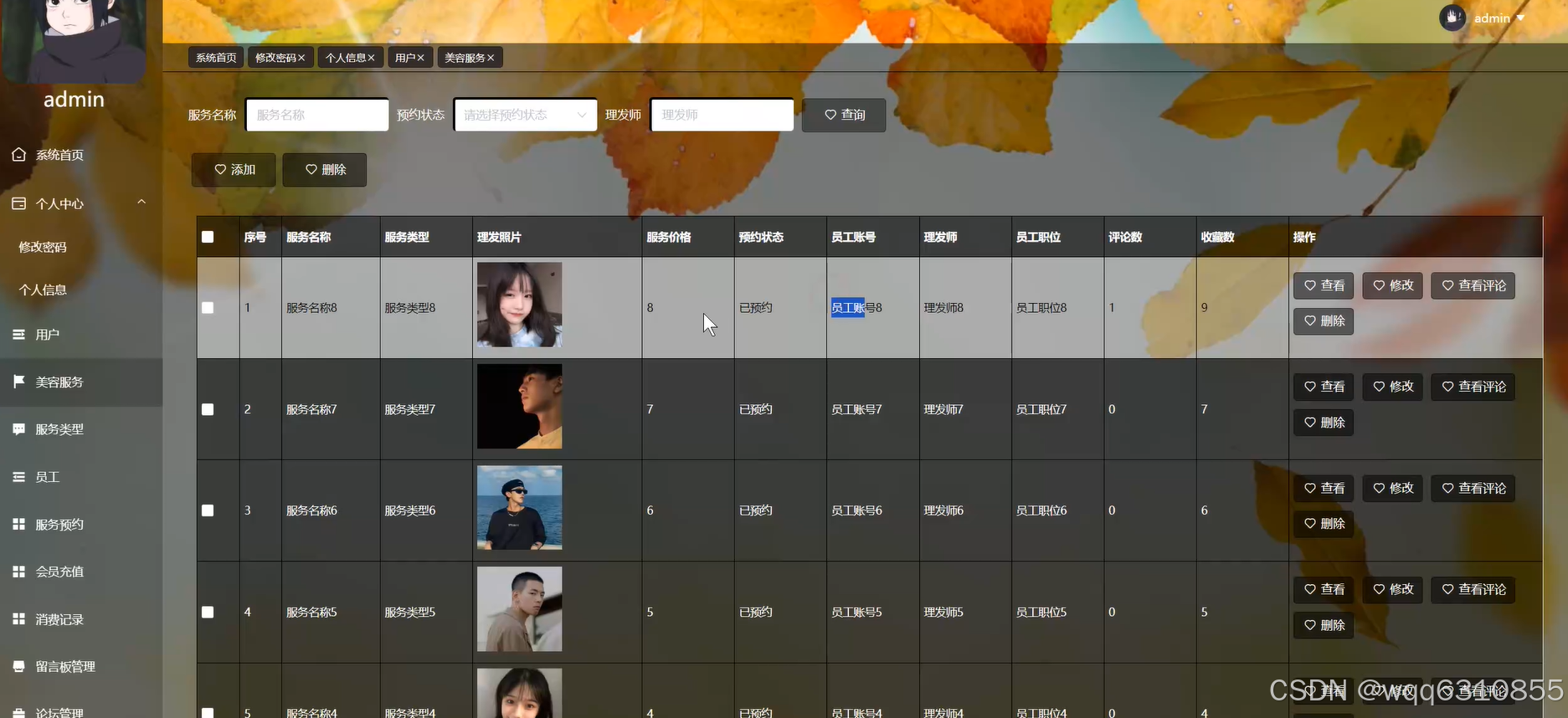Click heart icon on the 添加 button
The height and width of the screenshot is (718, 1568).
click(220, 169)
